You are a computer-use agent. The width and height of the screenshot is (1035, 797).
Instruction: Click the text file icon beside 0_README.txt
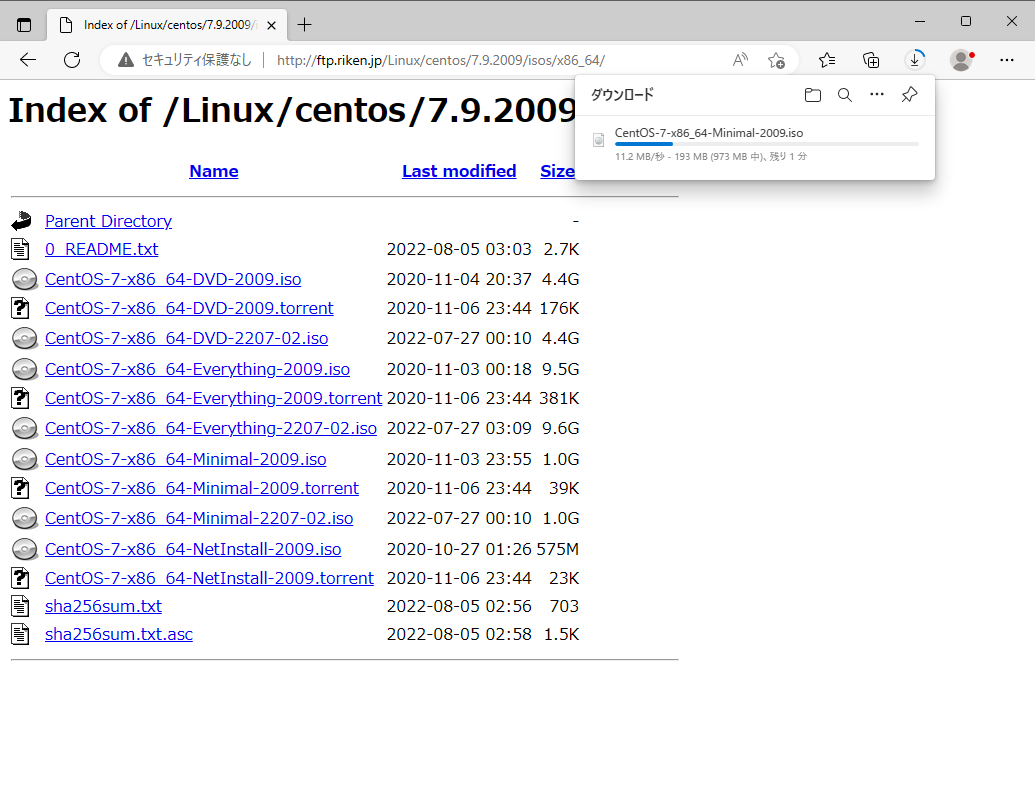[20, 249]
